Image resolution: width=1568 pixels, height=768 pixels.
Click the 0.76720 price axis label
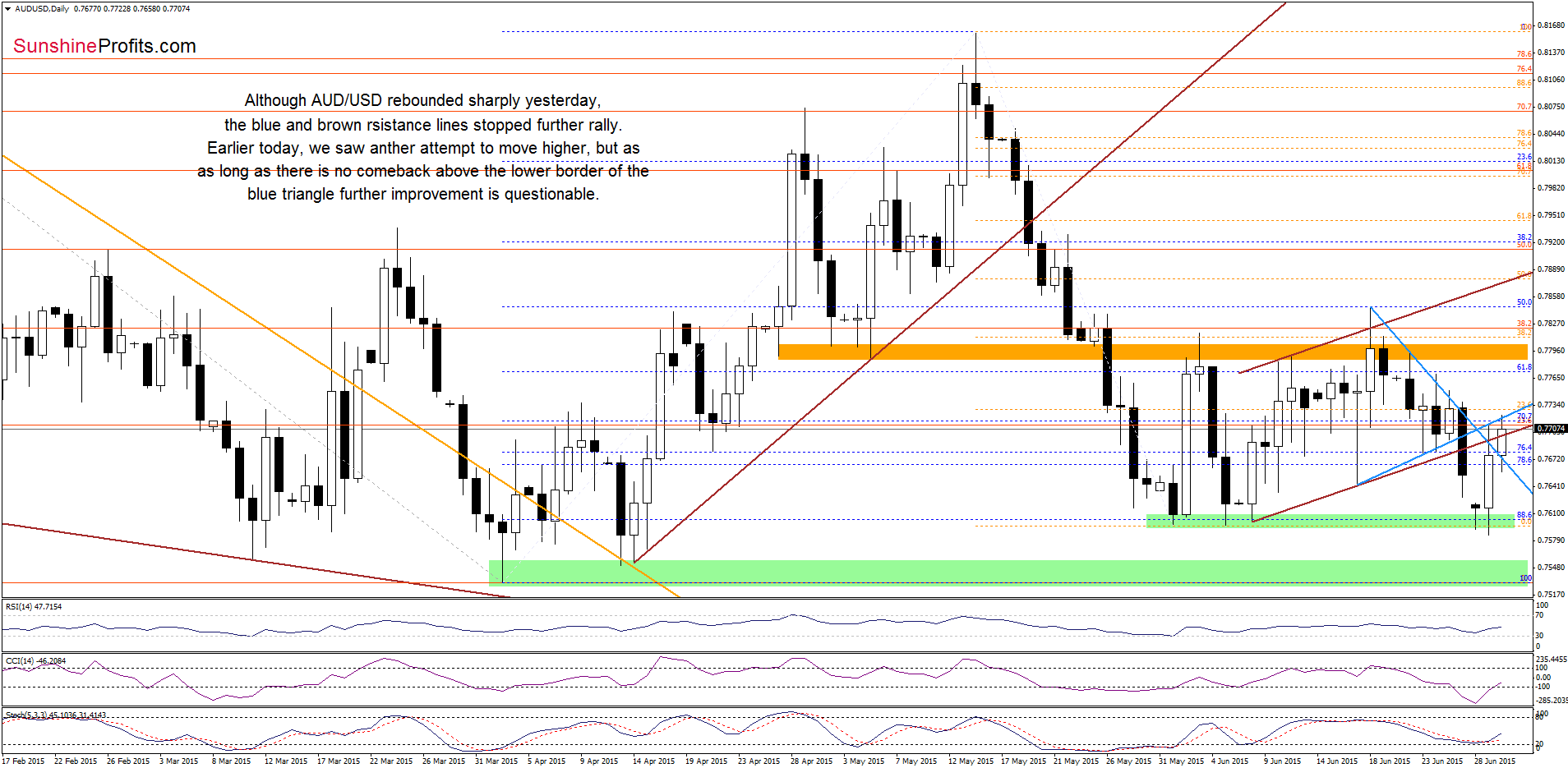pyautogui.click(x=1551, y=458)
